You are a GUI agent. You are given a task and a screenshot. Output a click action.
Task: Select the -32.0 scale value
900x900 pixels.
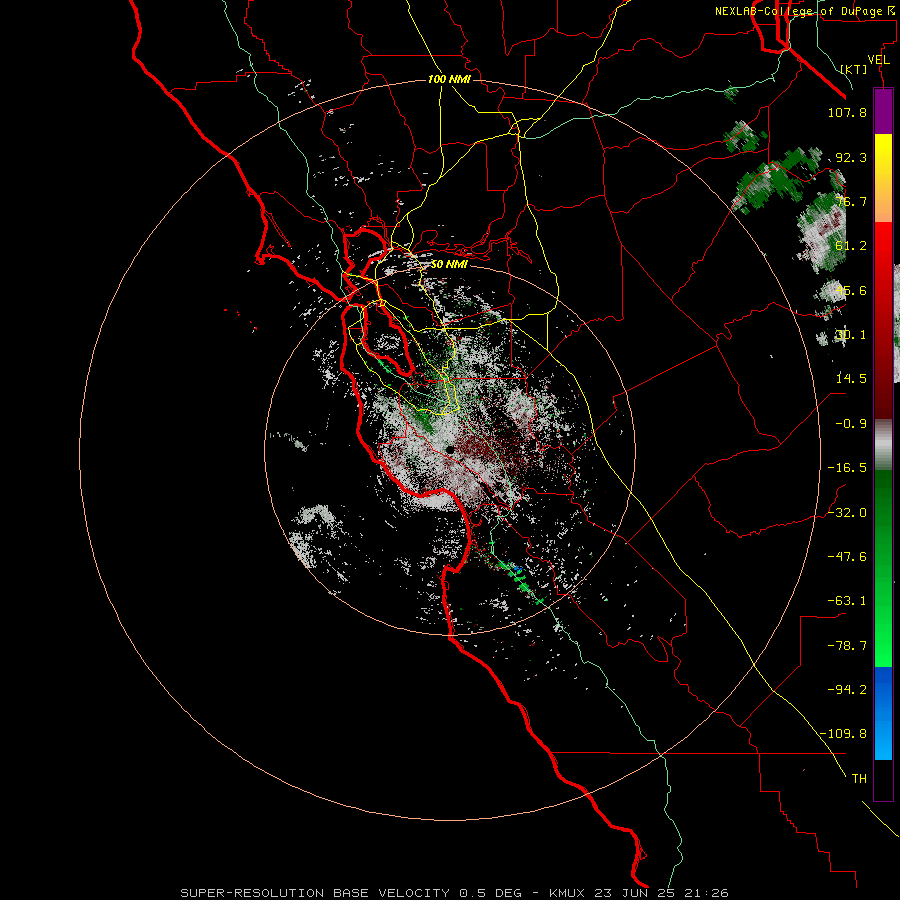click(847, 513)
